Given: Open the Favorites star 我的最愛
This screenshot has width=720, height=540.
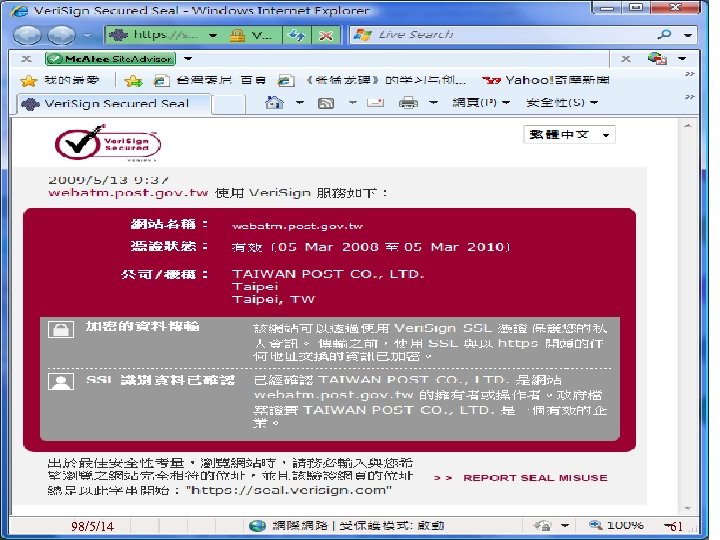Looking at the screenshot, I should coord(60,80).
